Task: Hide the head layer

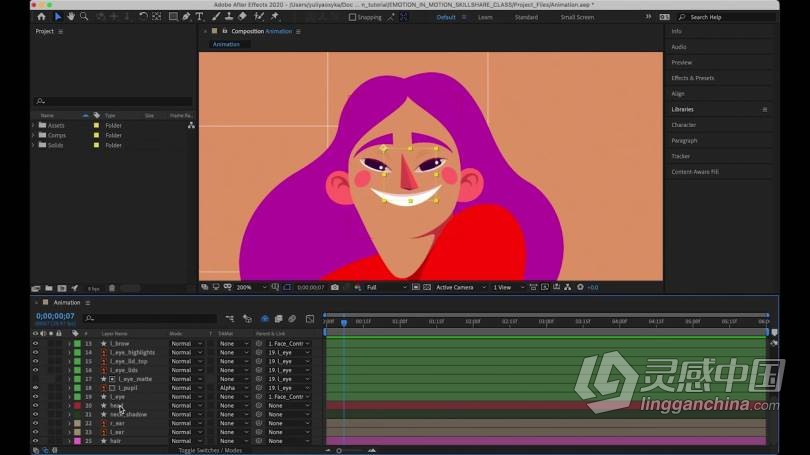Action: [x=35, y=405]
